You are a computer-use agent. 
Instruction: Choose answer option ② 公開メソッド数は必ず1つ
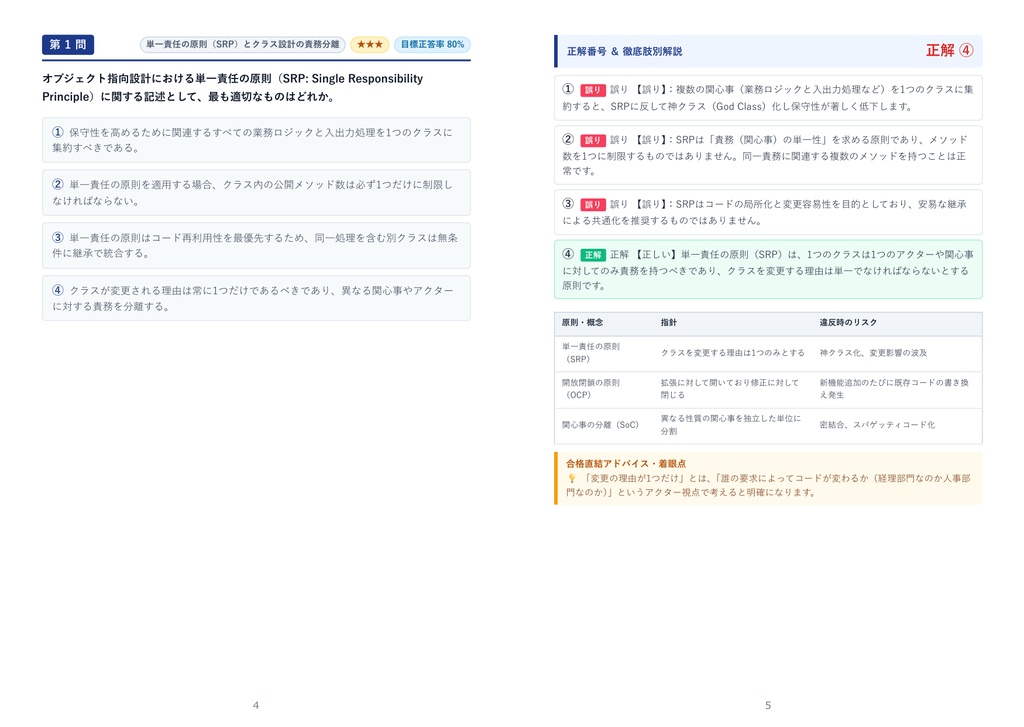click(x=256, y=193)
